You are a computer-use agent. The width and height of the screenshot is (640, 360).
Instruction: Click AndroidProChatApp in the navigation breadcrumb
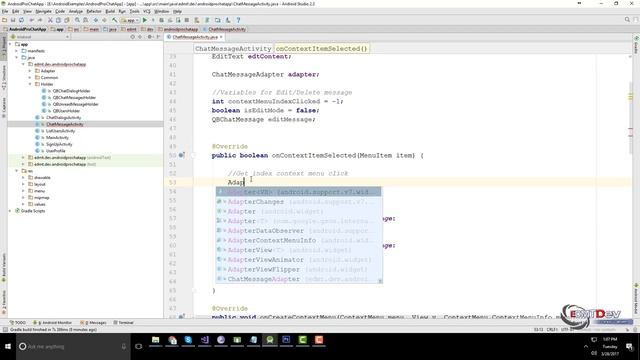(24, 29)
